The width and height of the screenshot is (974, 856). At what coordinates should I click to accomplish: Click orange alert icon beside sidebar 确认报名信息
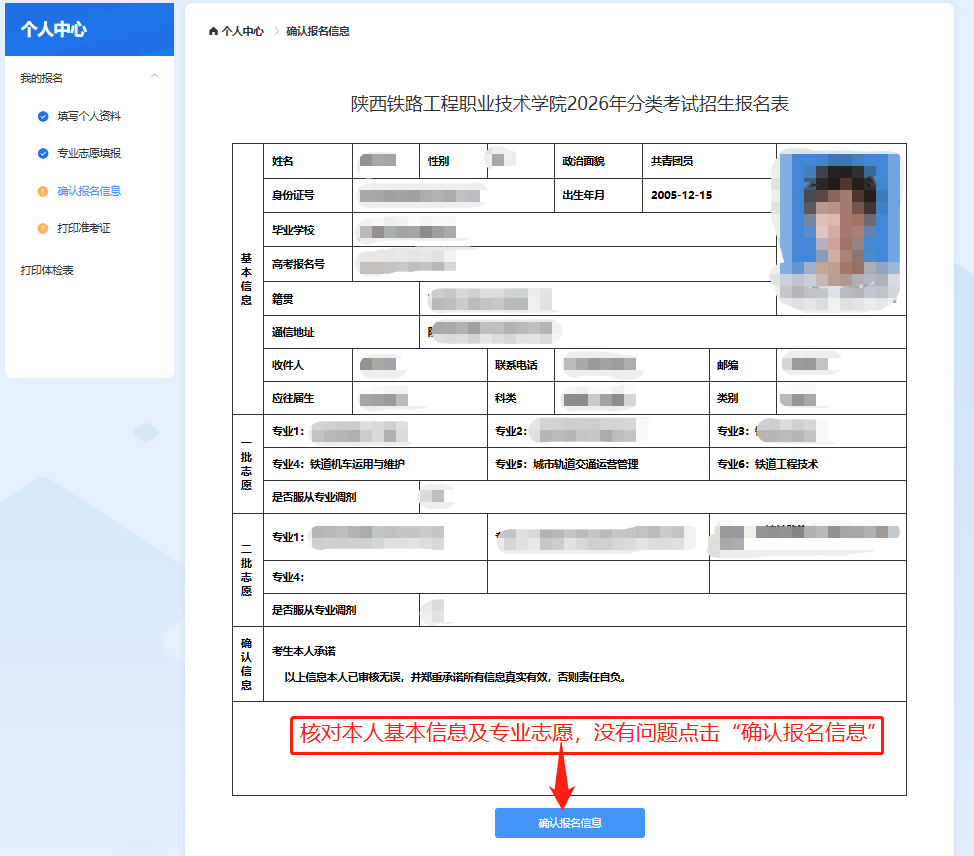click(43, 191)
